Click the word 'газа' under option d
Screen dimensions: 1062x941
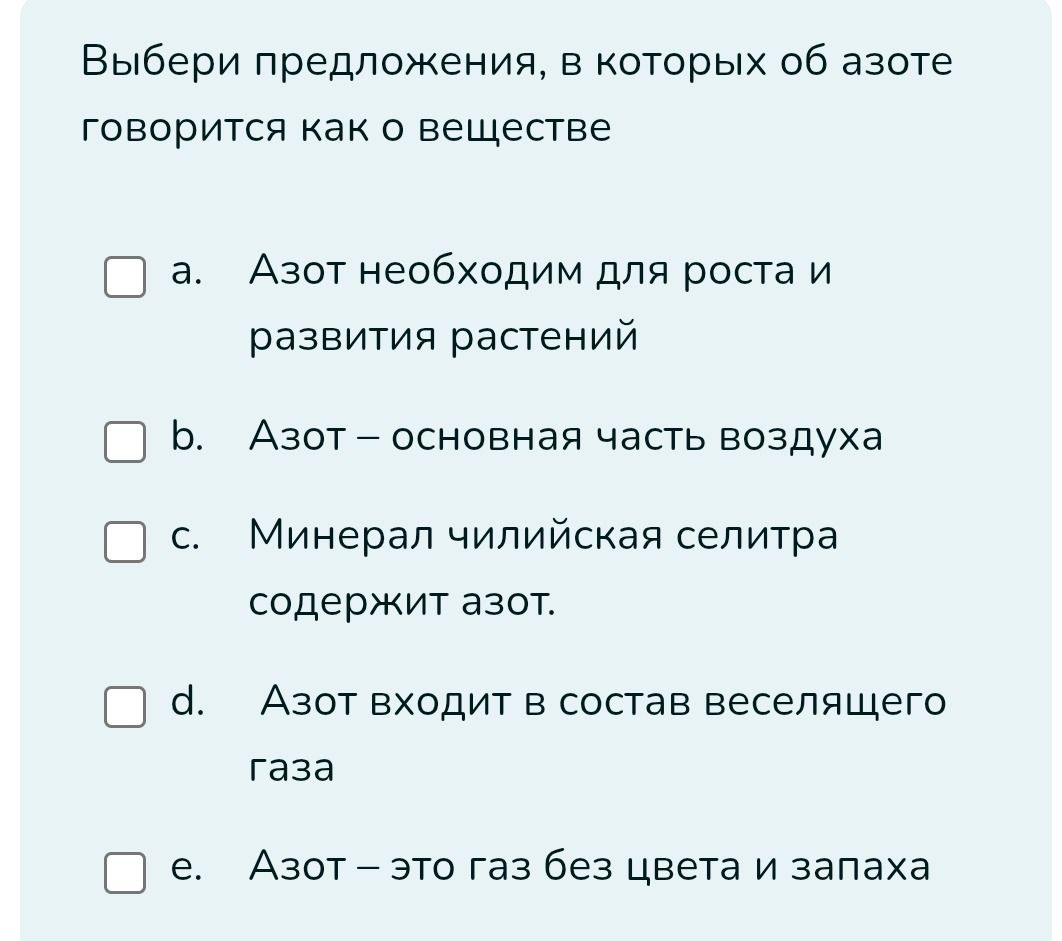[291, 769]
